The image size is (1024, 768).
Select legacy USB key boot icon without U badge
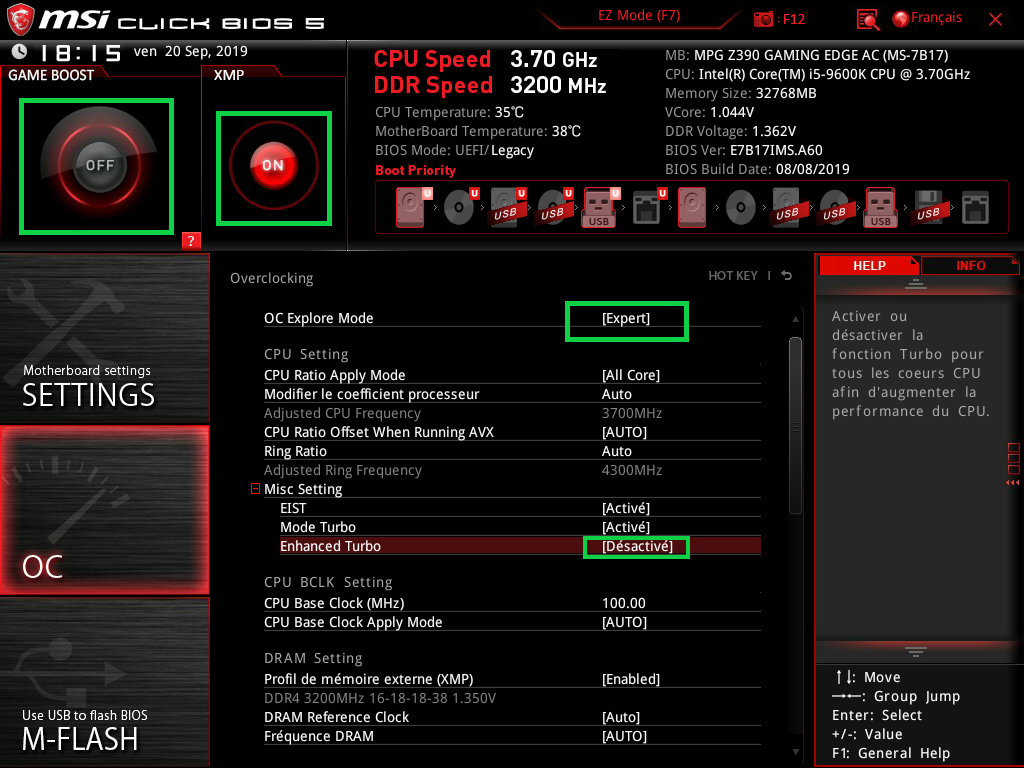(880, 208)
